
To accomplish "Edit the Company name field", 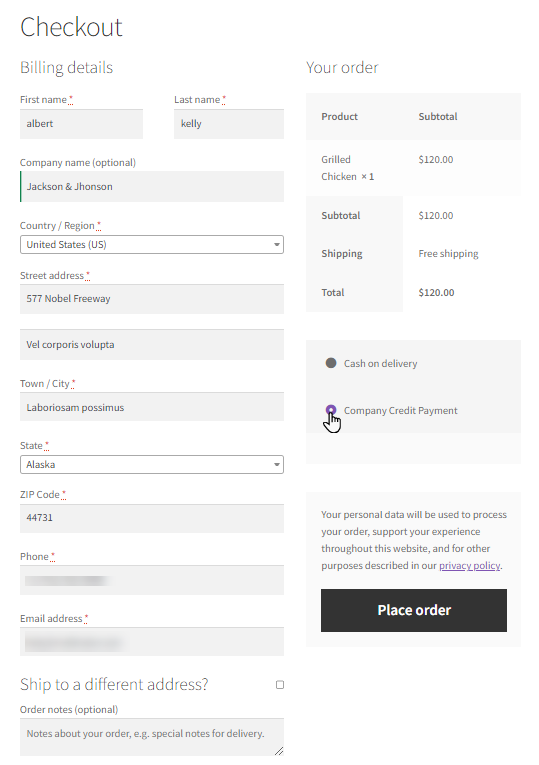I will click(x=152, y=186).
